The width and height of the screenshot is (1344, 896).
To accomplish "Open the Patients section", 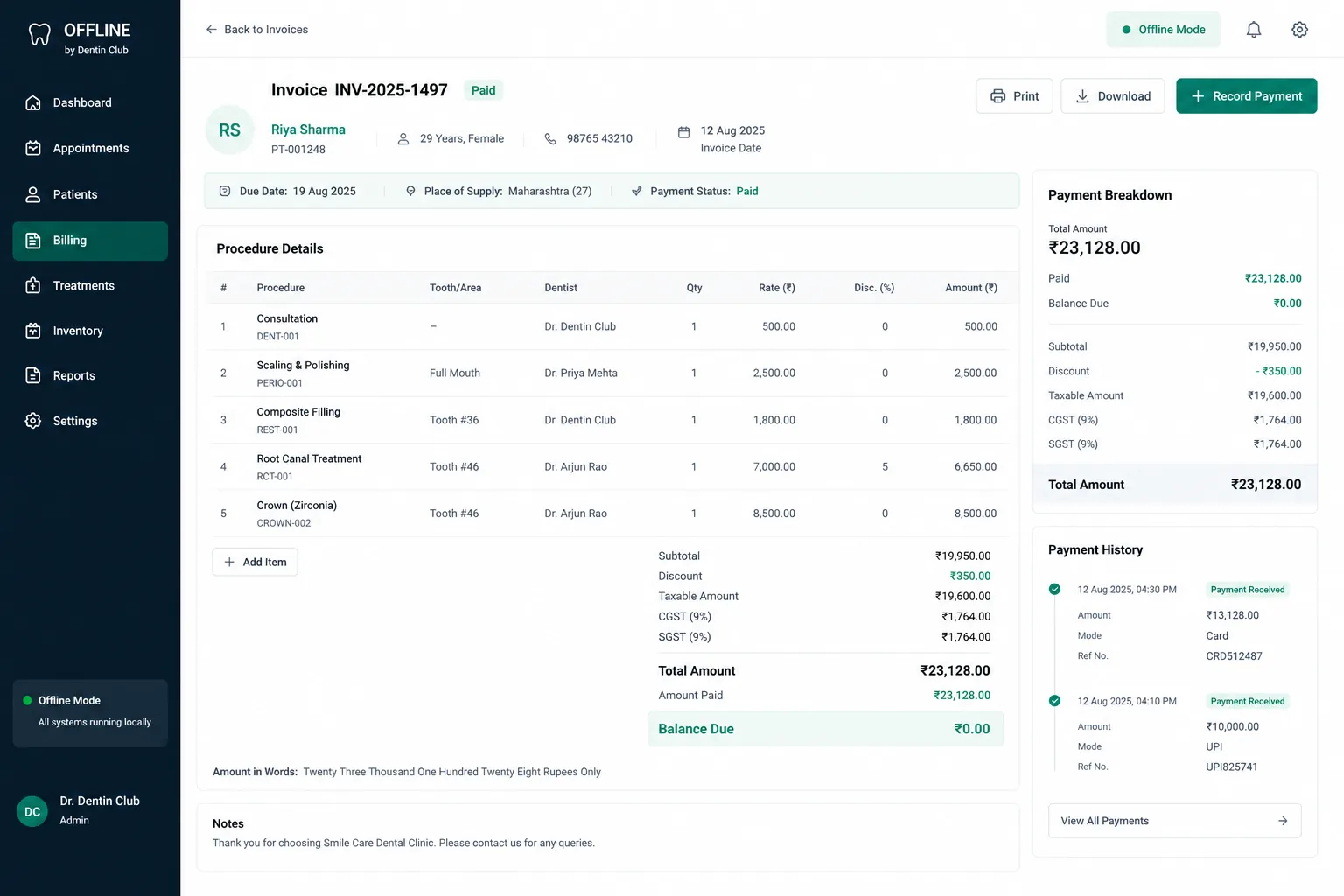I will pyautogui.click(x=90, y=194).
